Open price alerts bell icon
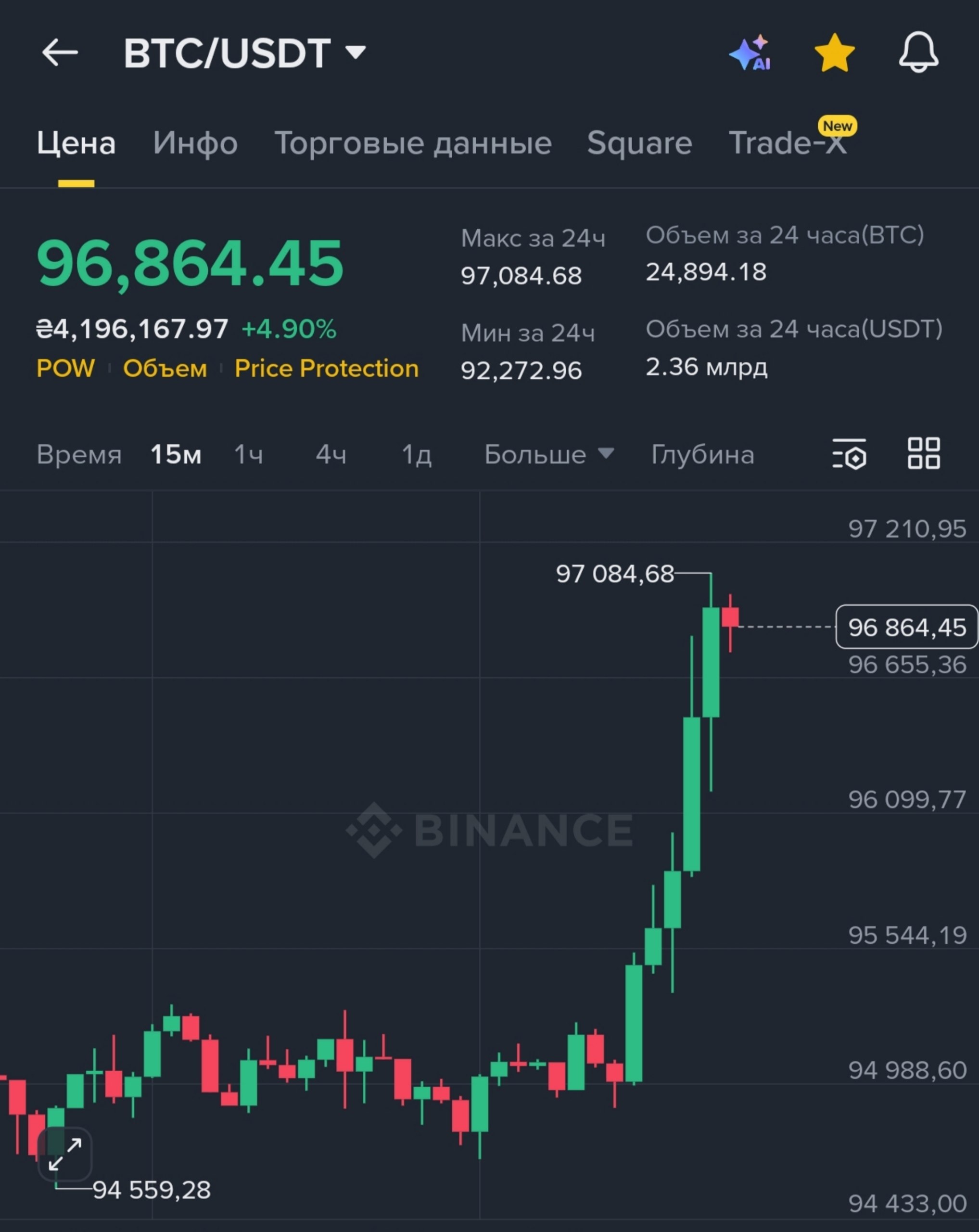 click(x=918, y=52)
